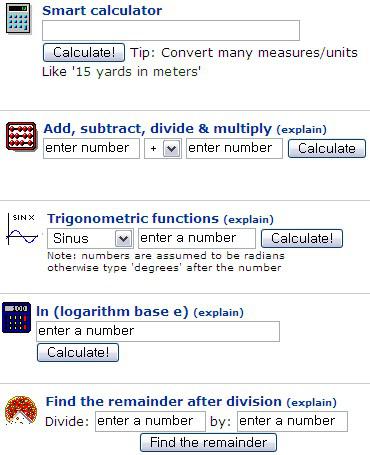Expand the Sinus function dropdown

(90, 238)
